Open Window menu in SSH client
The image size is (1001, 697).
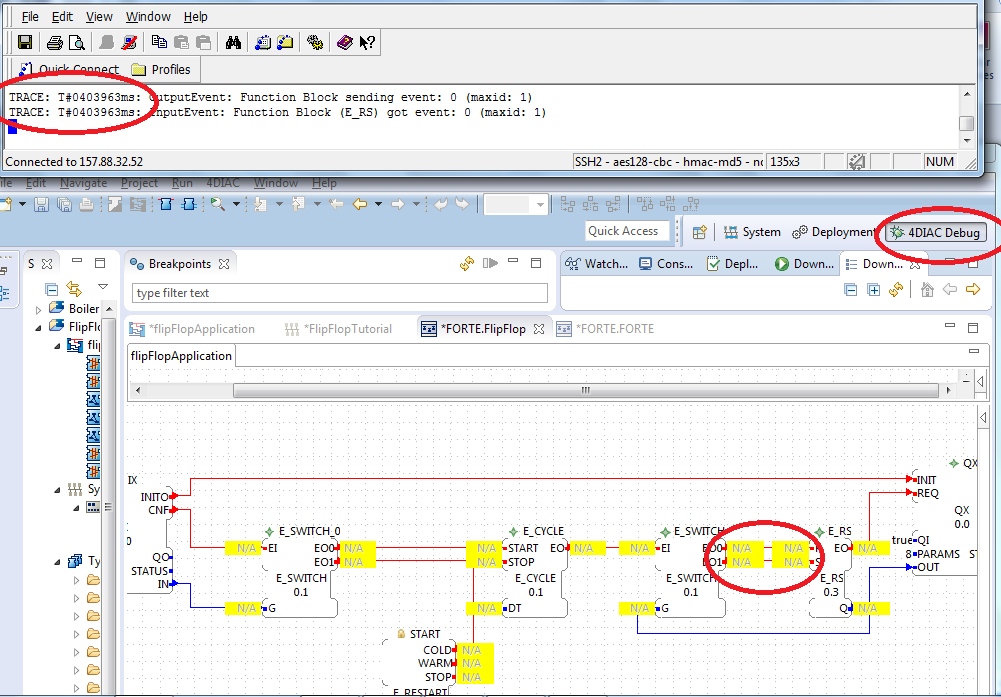coord(148,17)
